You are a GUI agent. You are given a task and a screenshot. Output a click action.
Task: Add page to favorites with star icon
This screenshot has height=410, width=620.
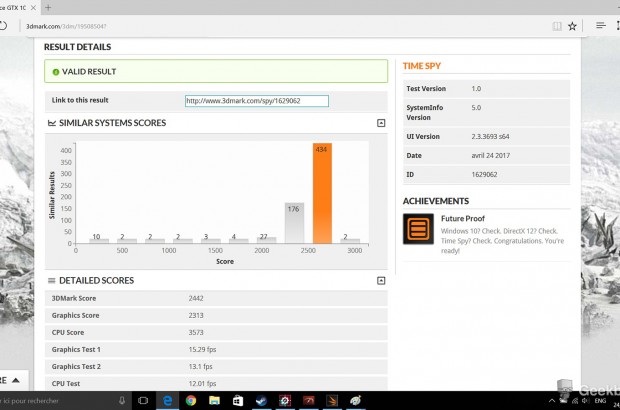[x=571, y=26]
